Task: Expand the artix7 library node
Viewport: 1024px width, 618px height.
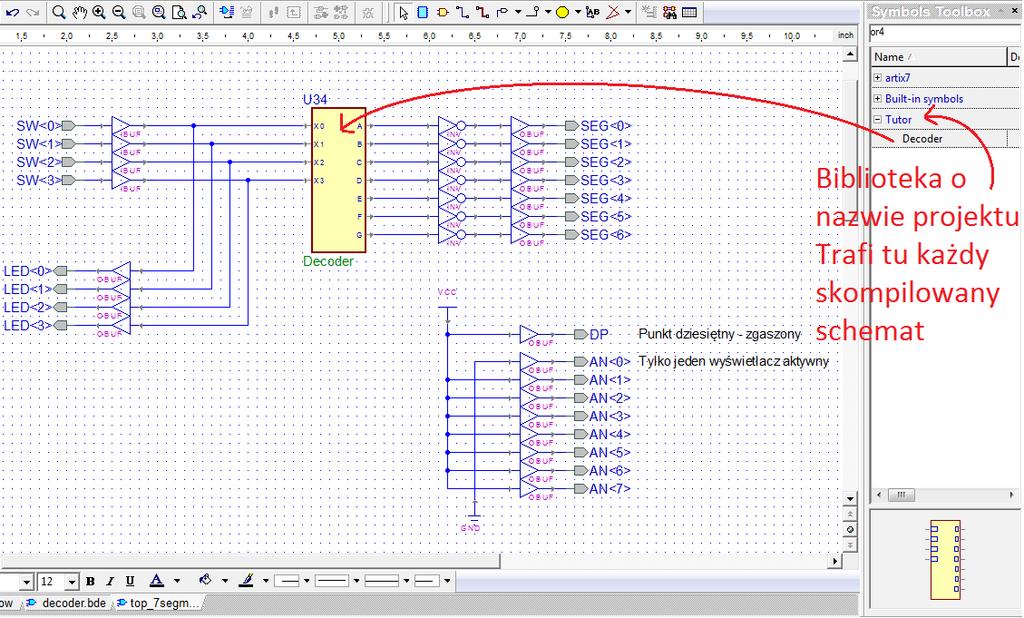Action: click(x=878, y=78)
